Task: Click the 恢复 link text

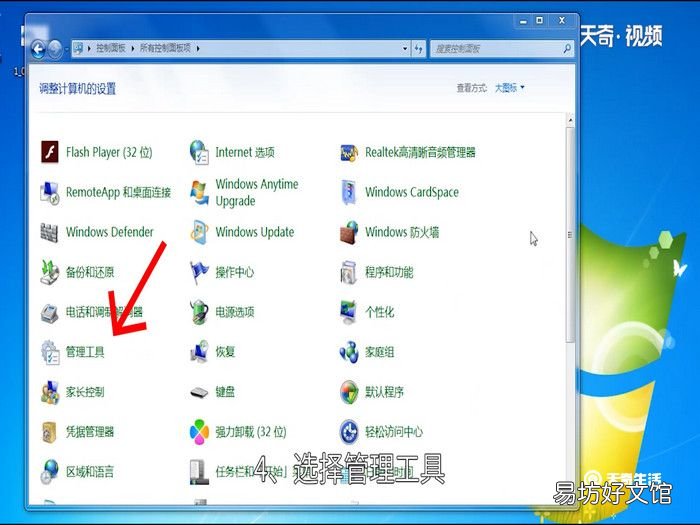Action: [225, 352]
